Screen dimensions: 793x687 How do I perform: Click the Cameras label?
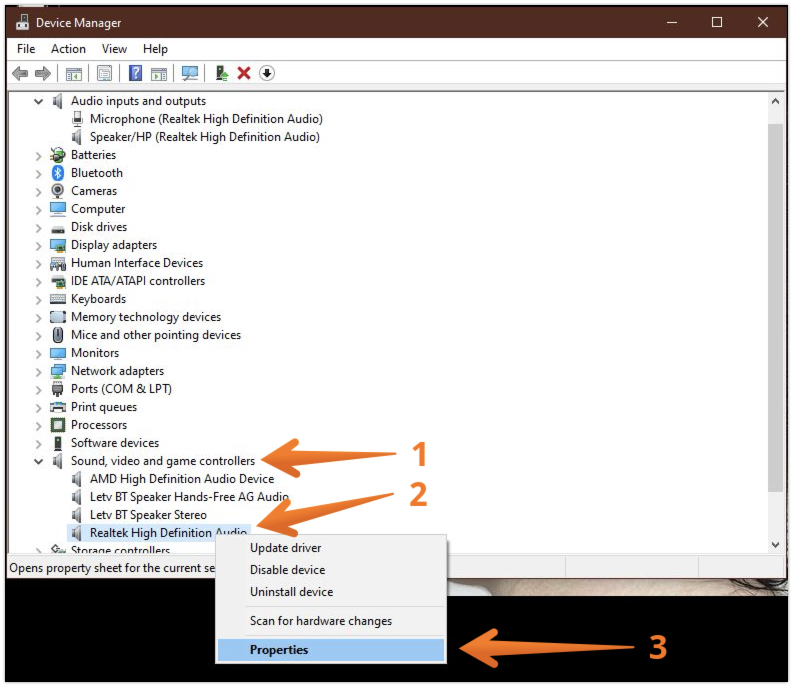pos(94,191)
